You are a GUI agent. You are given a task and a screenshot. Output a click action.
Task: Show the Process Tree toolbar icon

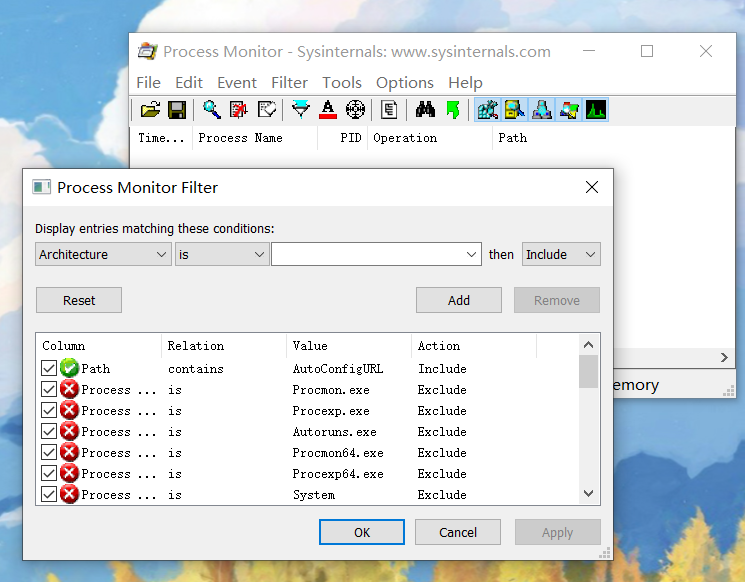tap(389, 110)
